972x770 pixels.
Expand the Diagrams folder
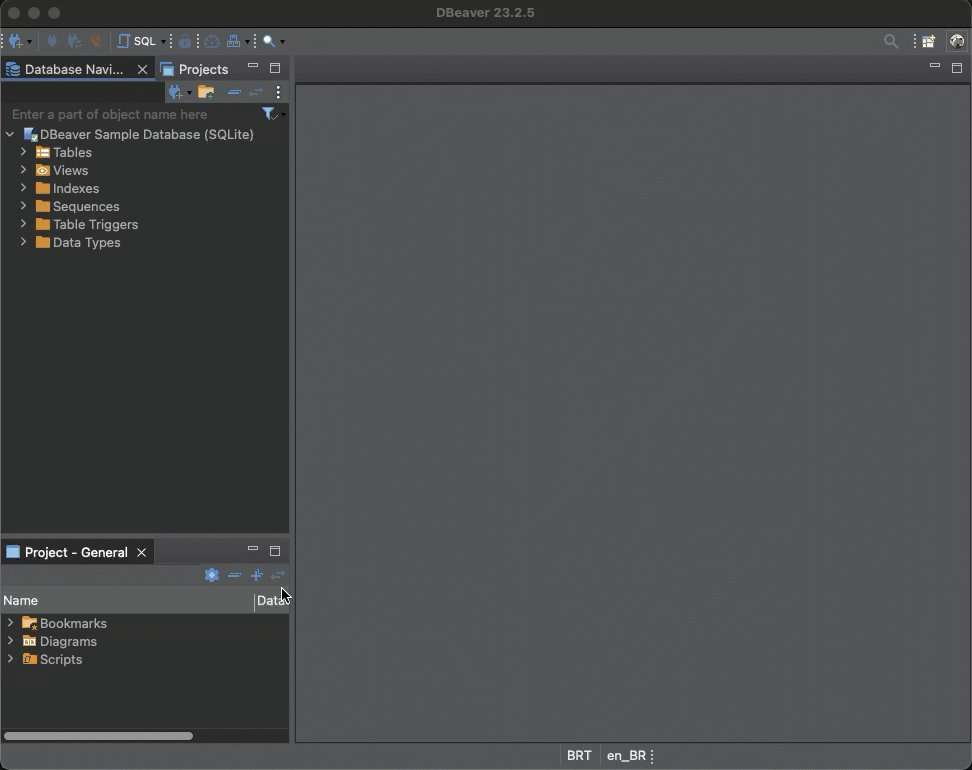tap(11, 640)
